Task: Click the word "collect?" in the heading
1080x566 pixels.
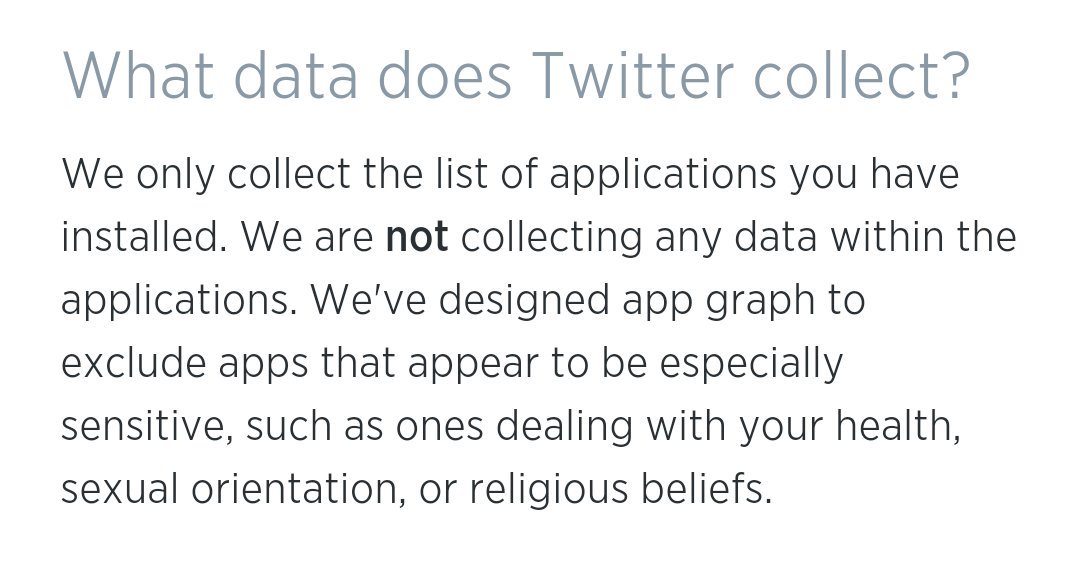Action: pos(862,75)
